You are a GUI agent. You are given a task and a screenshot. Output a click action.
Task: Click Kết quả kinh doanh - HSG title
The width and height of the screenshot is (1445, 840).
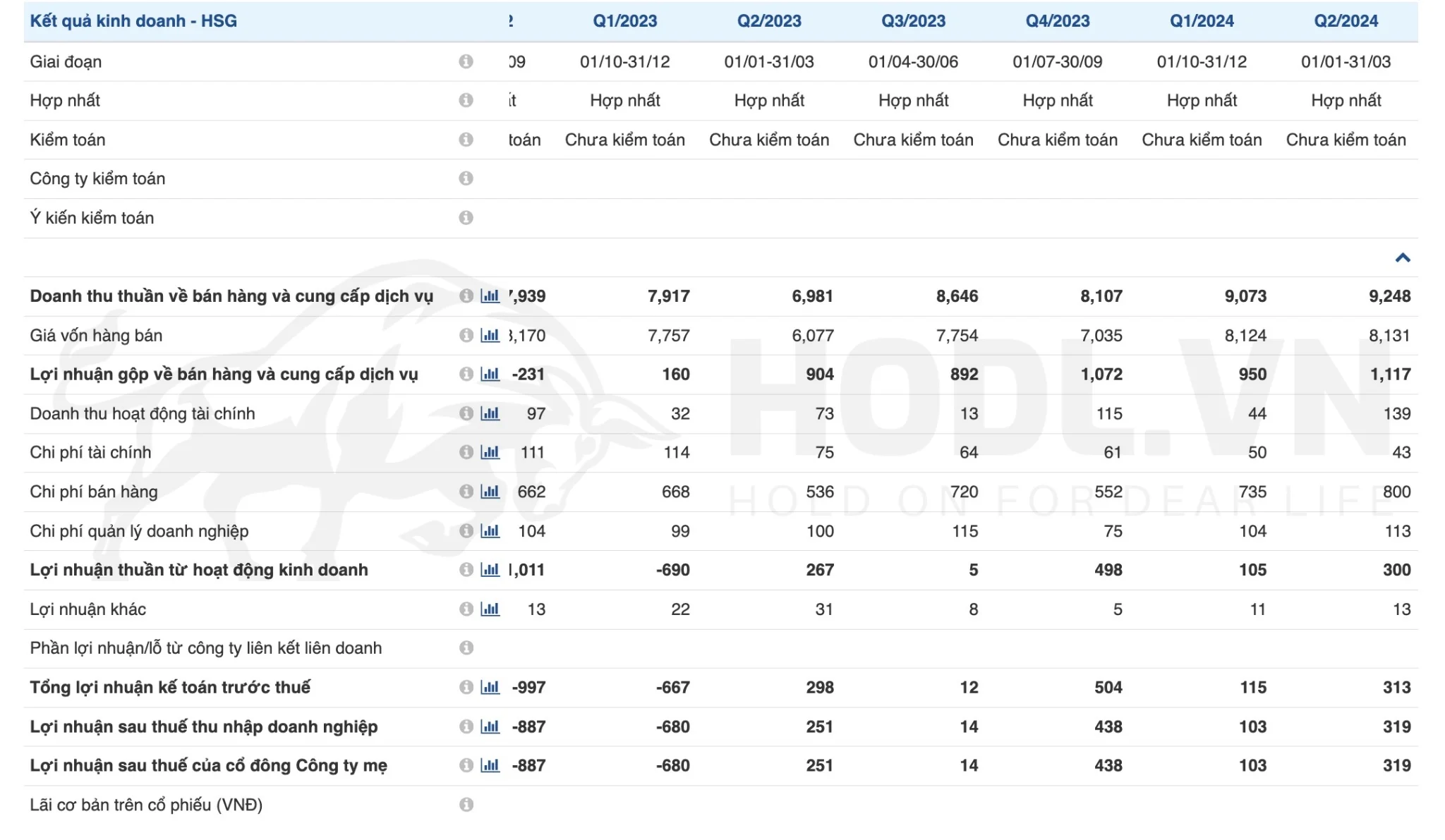coord(133,21)
